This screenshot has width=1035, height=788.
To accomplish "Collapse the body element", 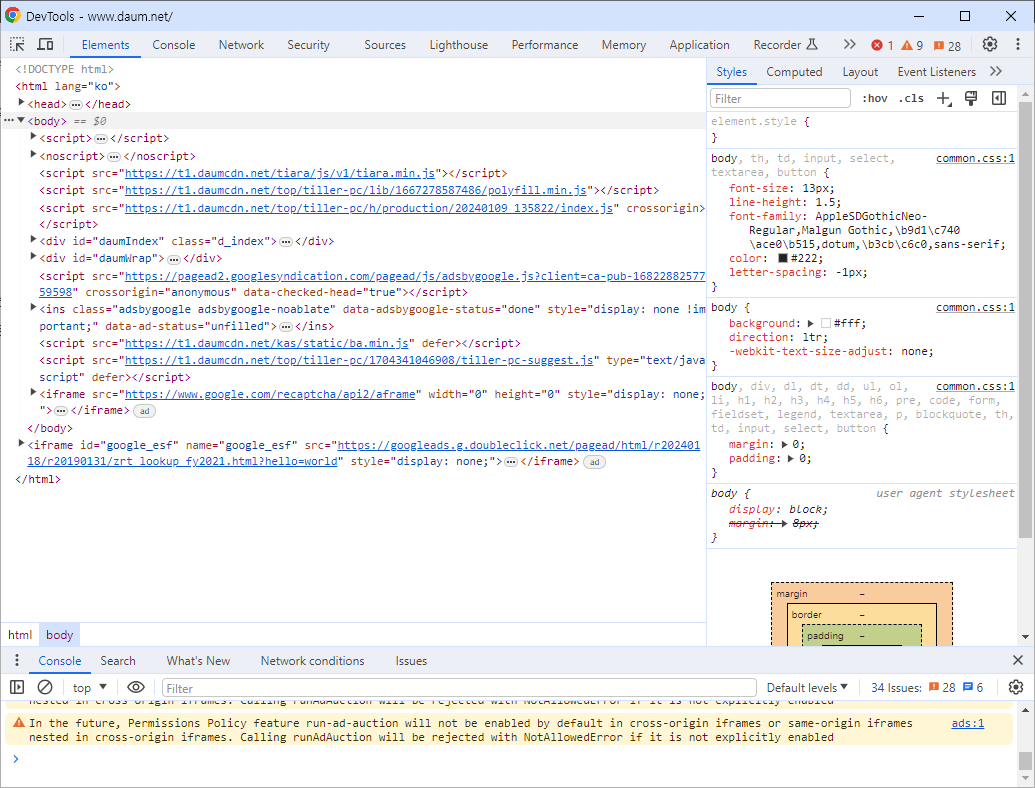I will [21, 120].
